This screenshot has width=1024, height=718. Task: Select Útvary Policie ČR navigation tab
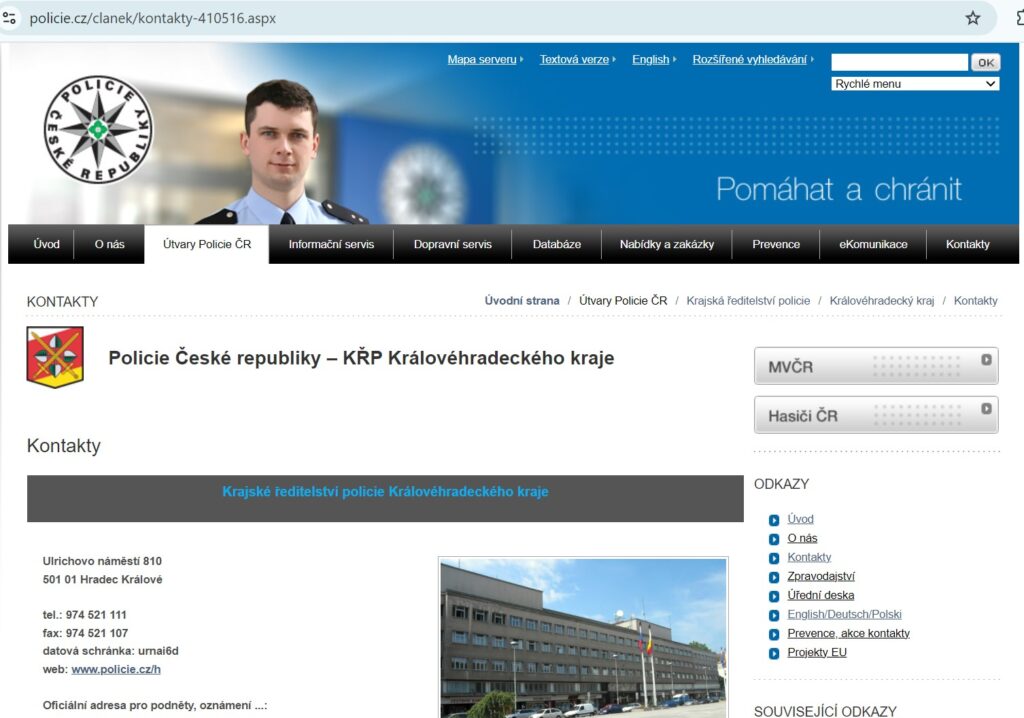(x=206, y=244)
